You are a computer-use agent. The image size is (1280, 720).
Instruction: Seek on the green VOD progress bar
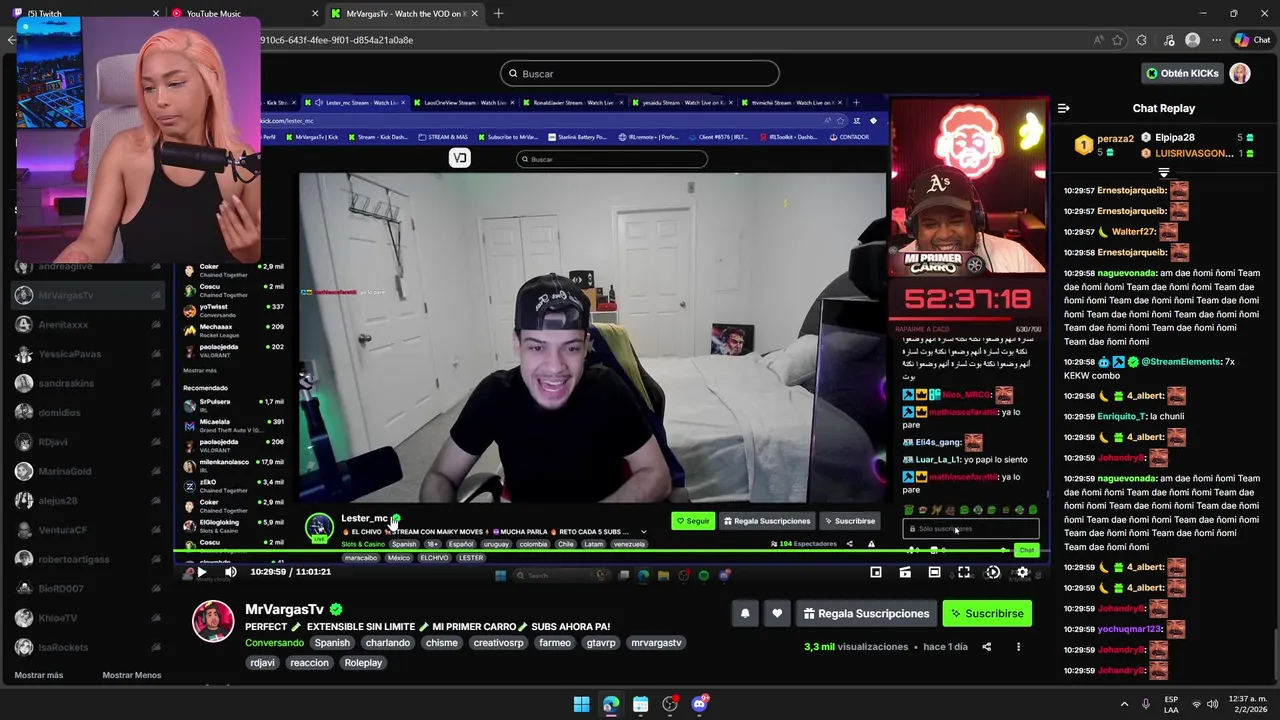click(x=610, y=551)
